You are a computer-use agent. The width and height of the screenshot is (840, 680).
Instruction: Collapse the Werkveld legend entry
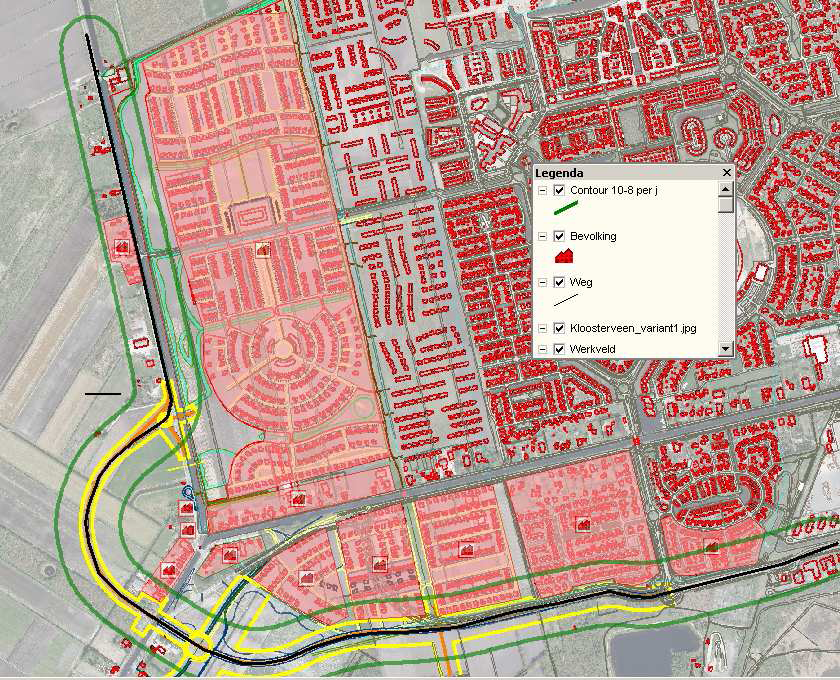click(541, 348)
